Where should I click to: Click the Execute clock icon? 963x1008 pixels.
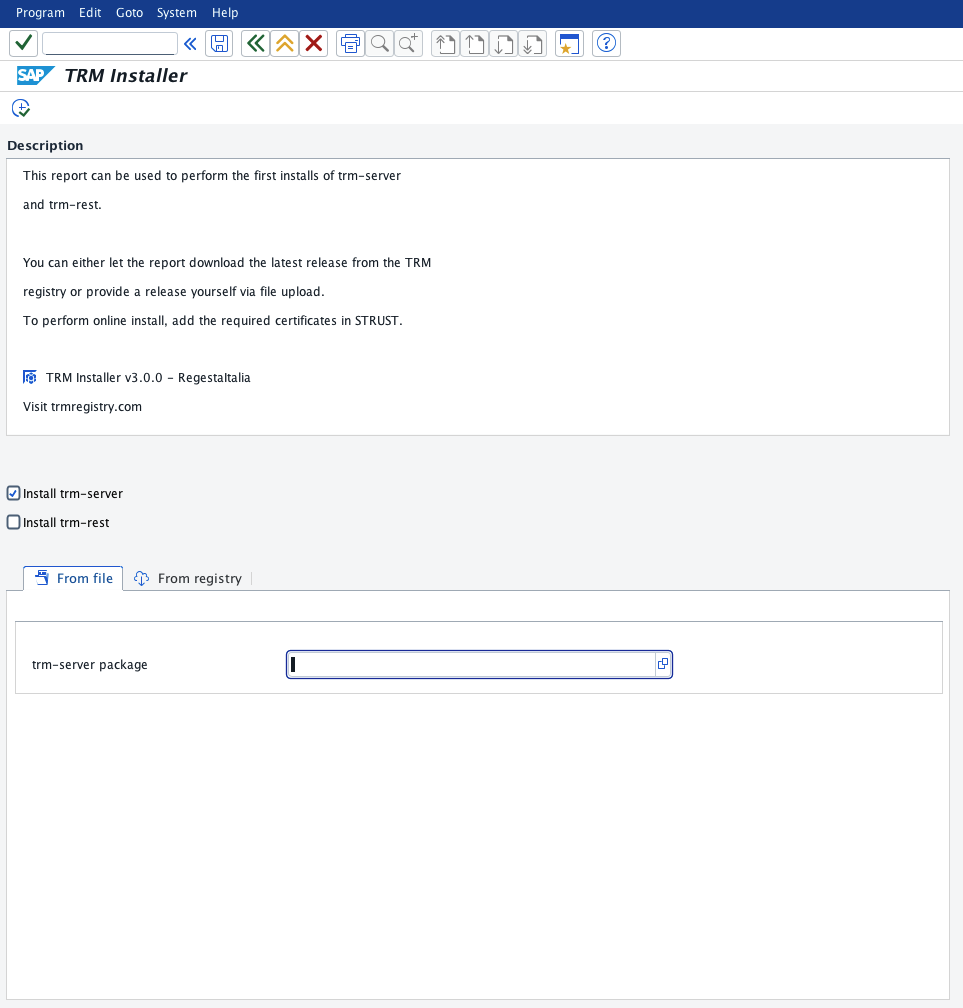coord(21,108)
